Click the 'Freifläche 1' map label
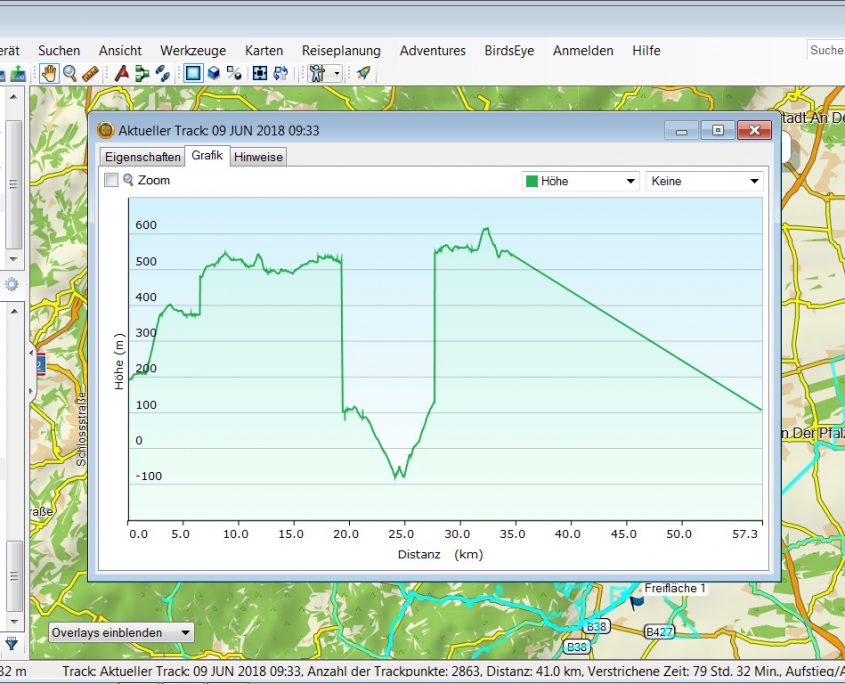The height and width of the screenshot is (684, 845). 675,588
